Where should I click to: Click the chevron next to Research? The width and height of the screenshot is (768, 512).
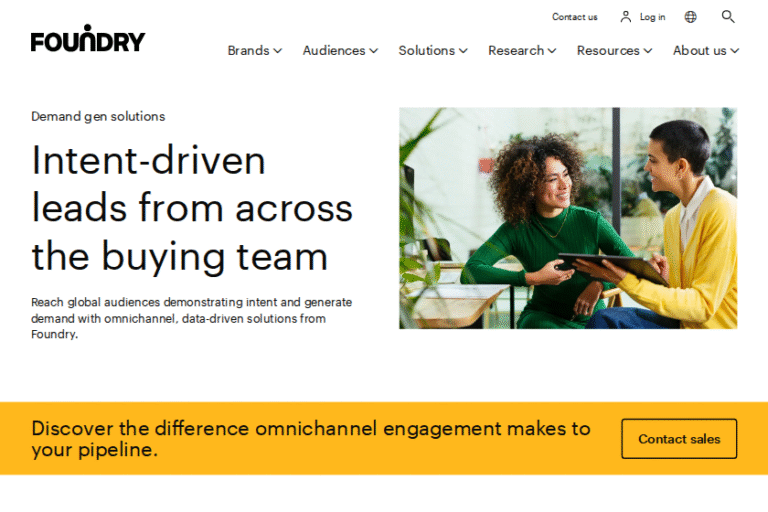click(552, 51)
